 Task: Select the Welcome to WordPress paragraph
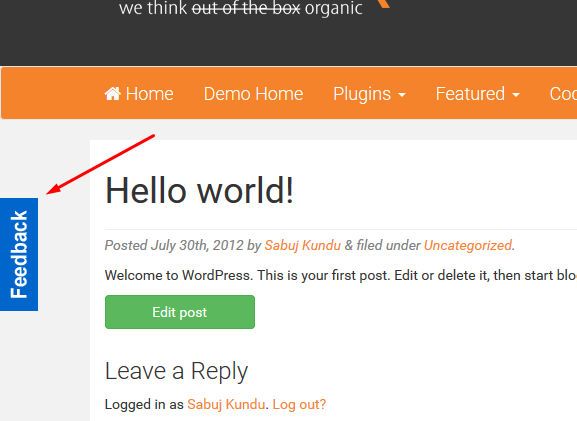pyautogui.click(x=341, y=275)
